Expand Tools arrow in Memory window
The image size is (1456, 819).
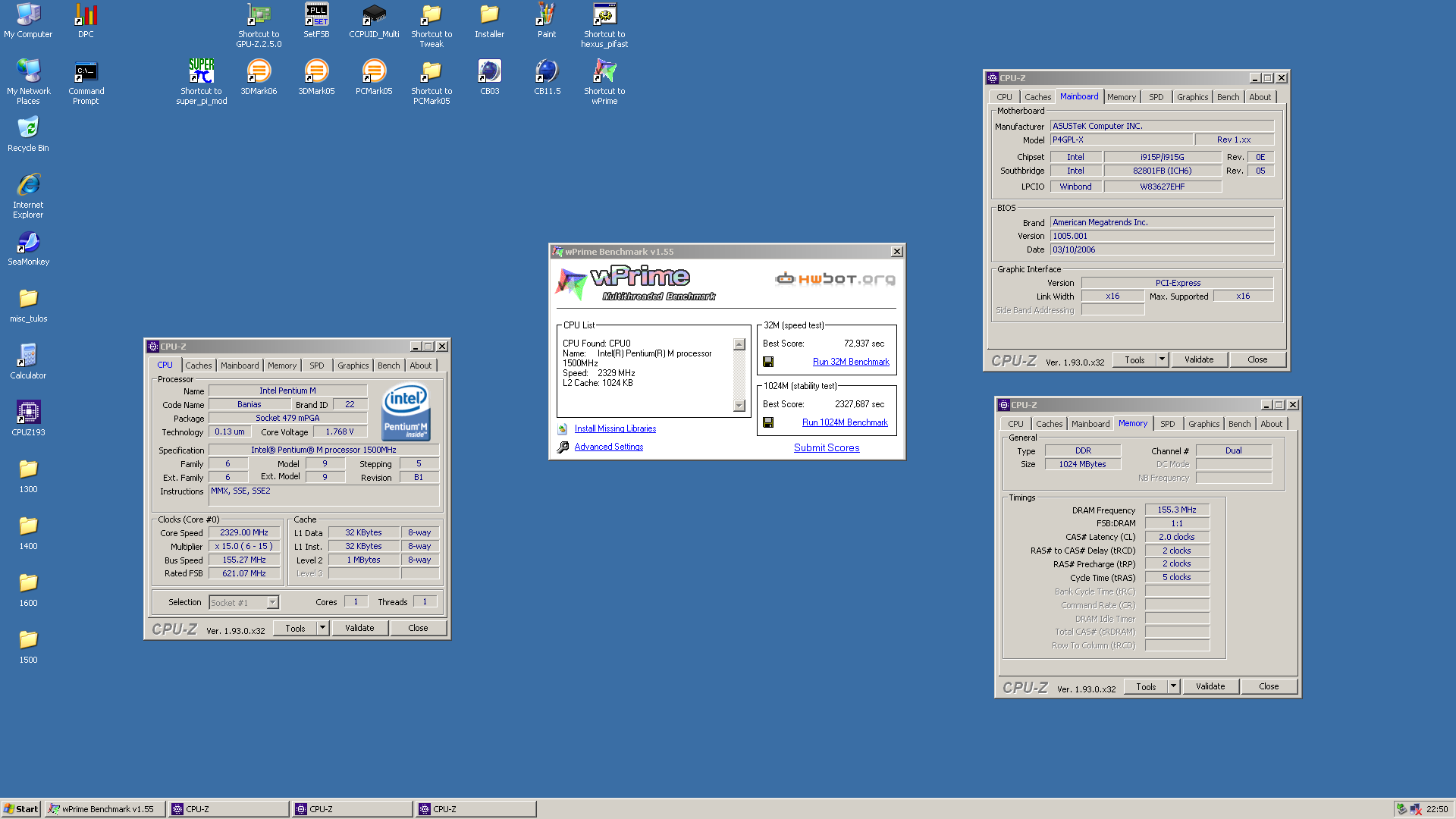click(1173, 686)
